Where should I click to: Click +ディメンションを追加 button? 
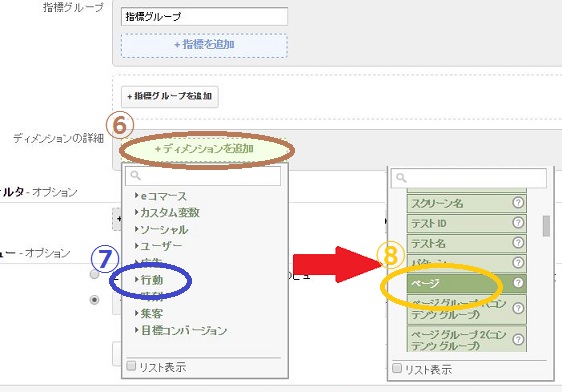(x=204, y=149)
